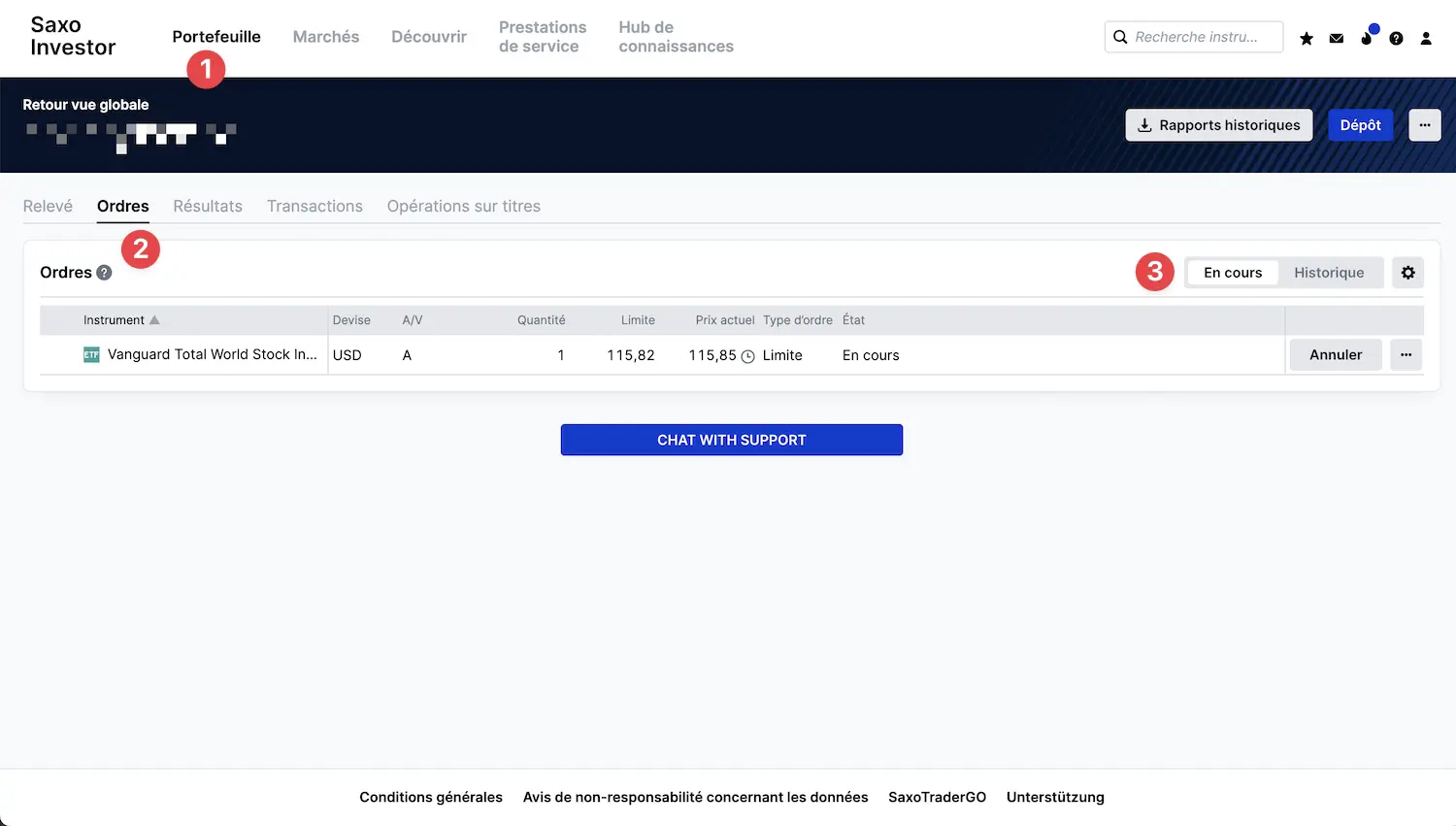This screenshot has width=1456, height=826.
Task: Click the clock icon beside price 115,85
Action: [747, 356]
